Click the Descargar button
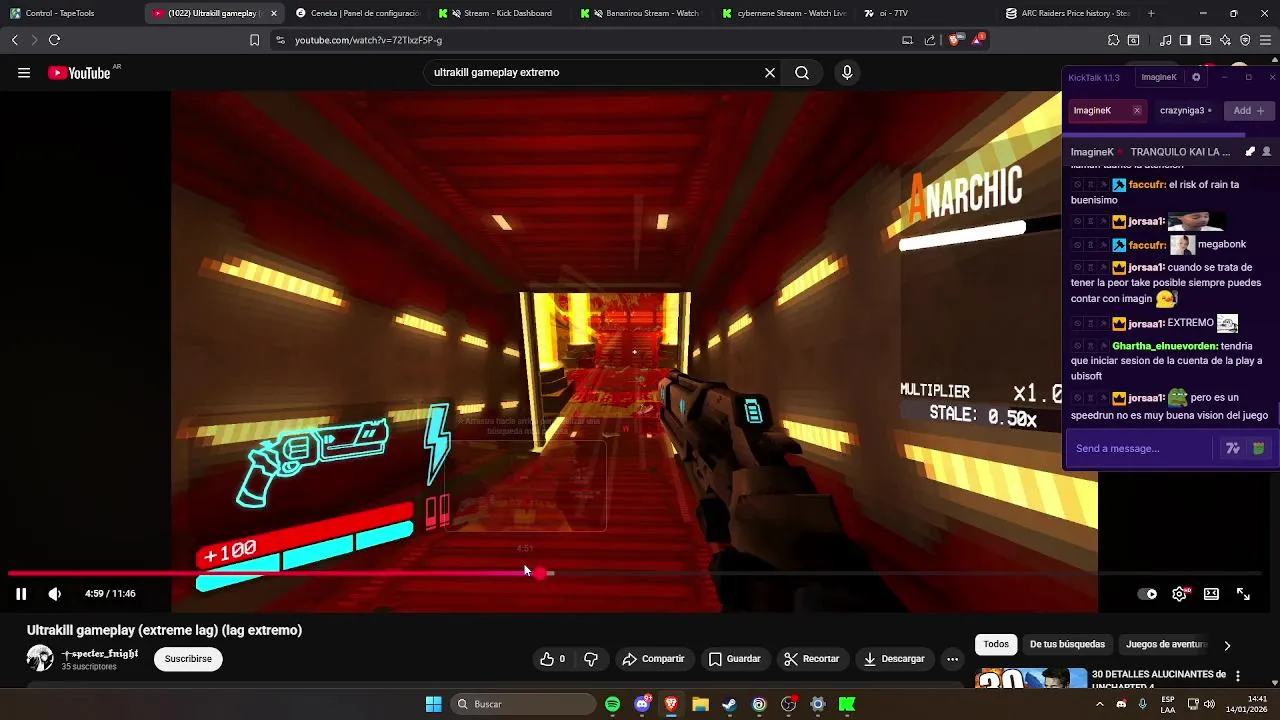Image resolution: width=1280 pixels, height=720 pixels. (x=894, y=659)
